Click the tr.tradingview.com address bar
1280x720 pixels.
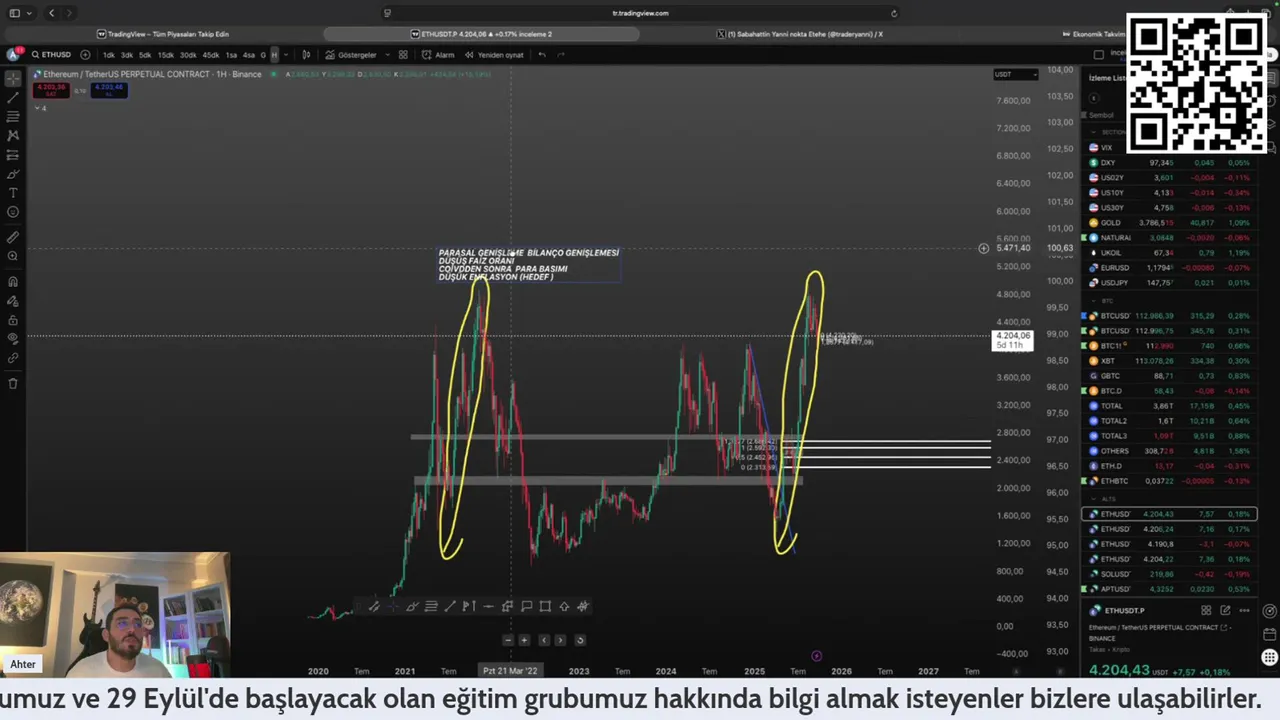pyautogui.click(x=640, y=13)
